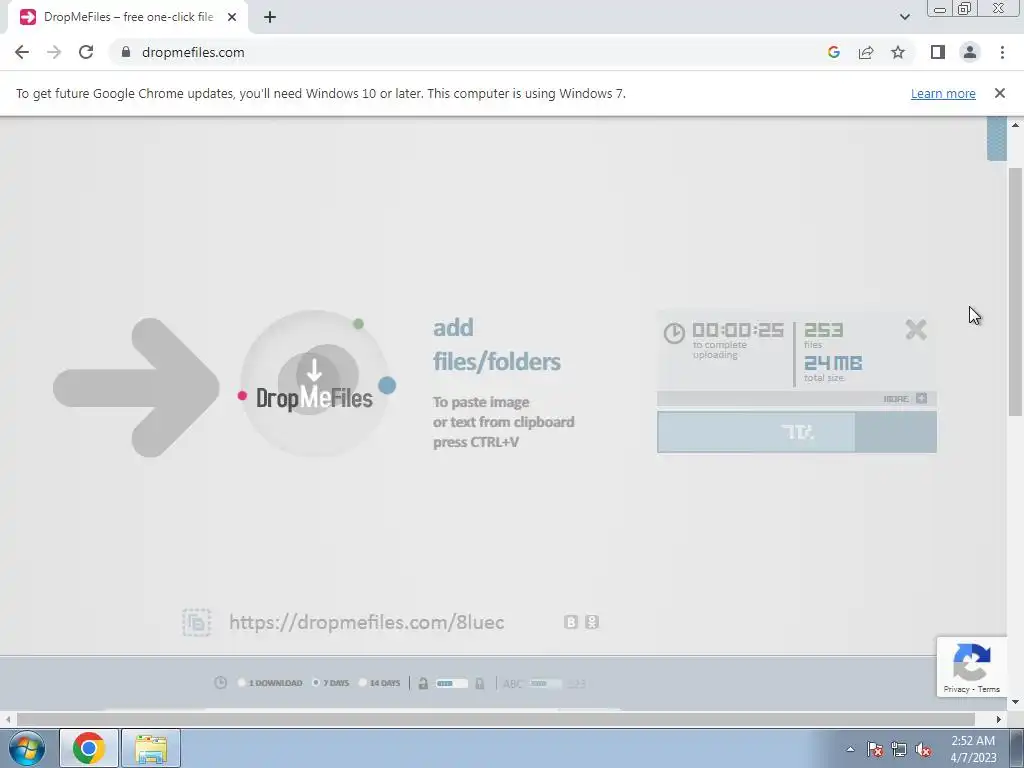Bookmark this tab with the star
This screenshot has height=768, width=1024.
tap(898, 52)
